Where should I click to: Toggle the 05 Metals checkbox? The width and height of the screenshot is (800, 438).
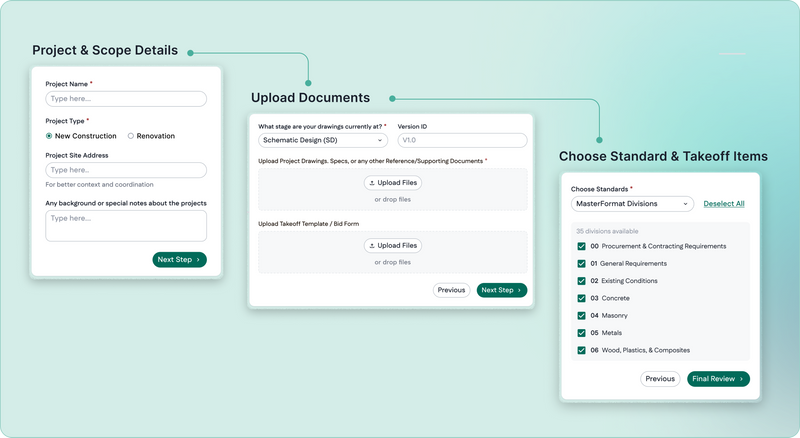point(581,333)
